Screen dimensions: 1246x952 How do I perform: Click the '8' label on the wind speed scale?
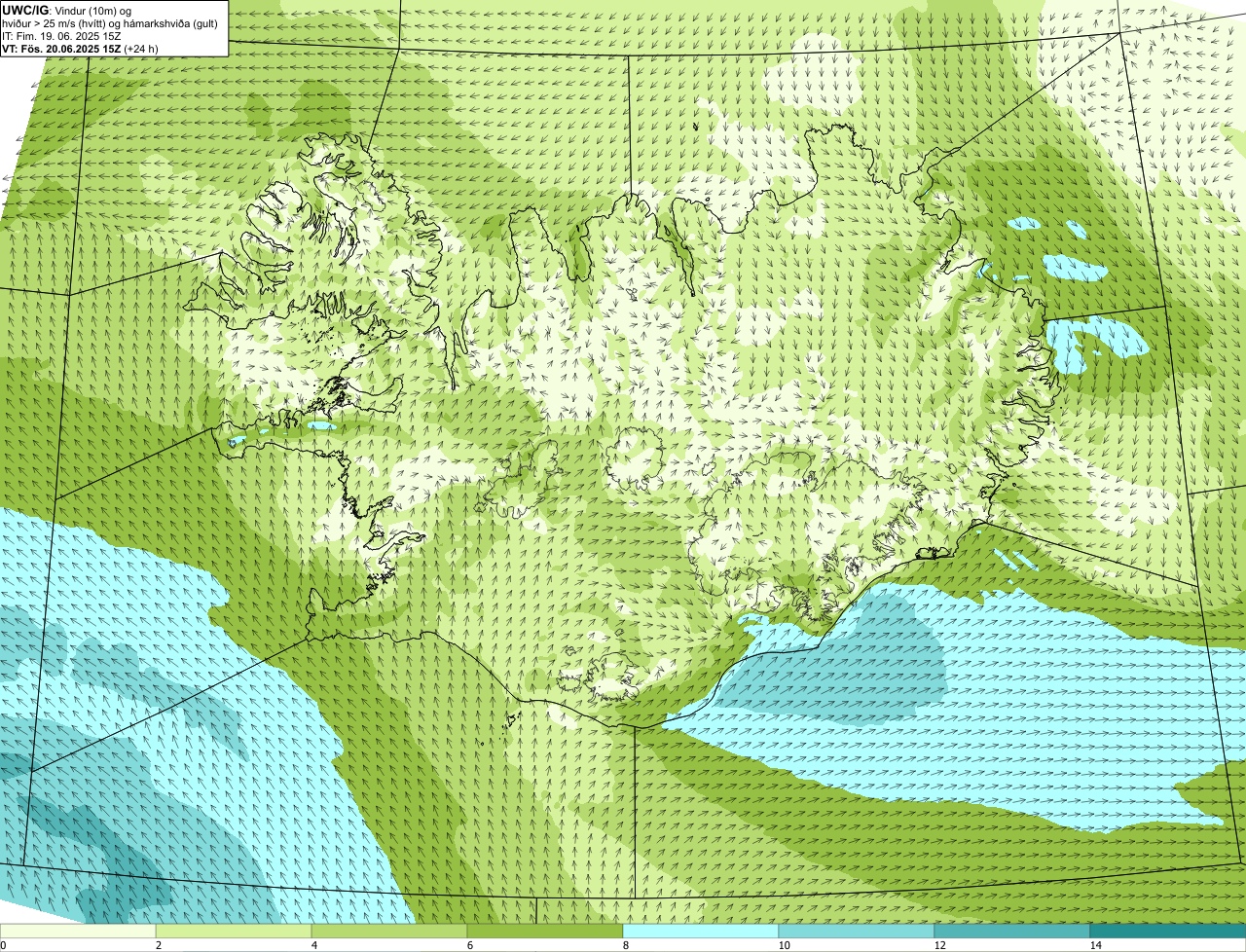624,945
